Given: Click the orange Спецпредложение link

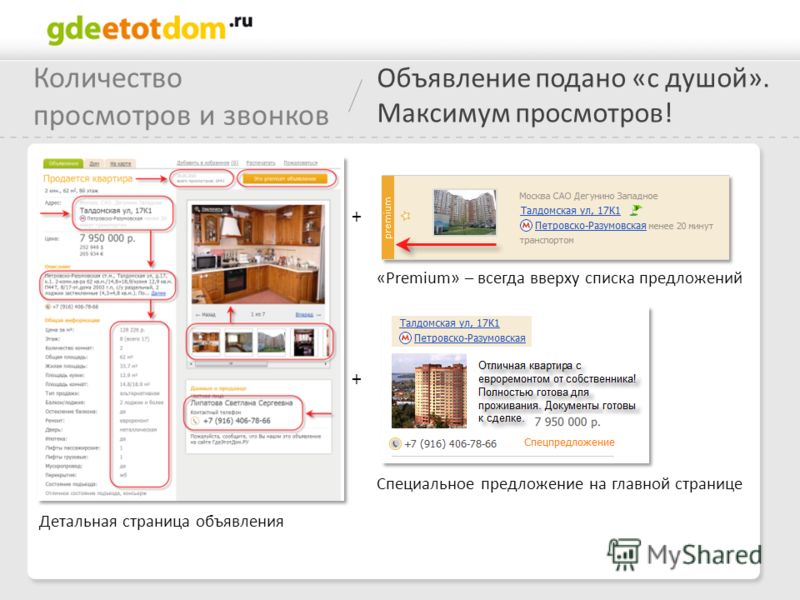Looking at the screenshot, I should click(569, 442).
